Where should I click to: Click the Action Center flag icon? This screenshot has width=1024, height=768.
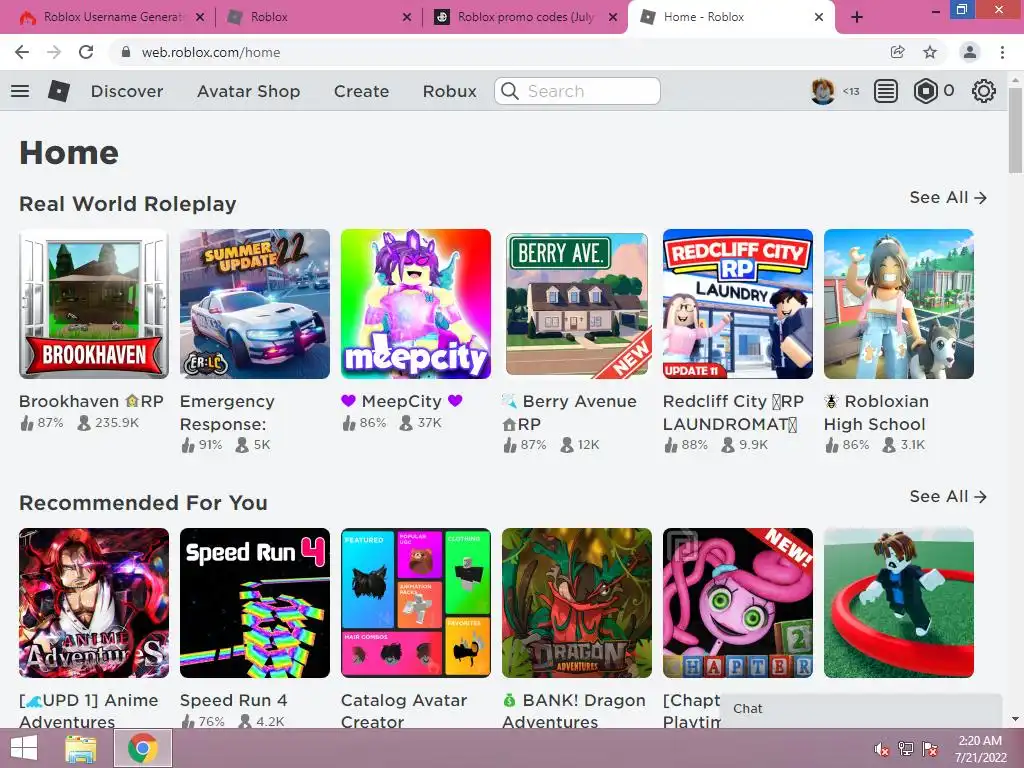930,749
